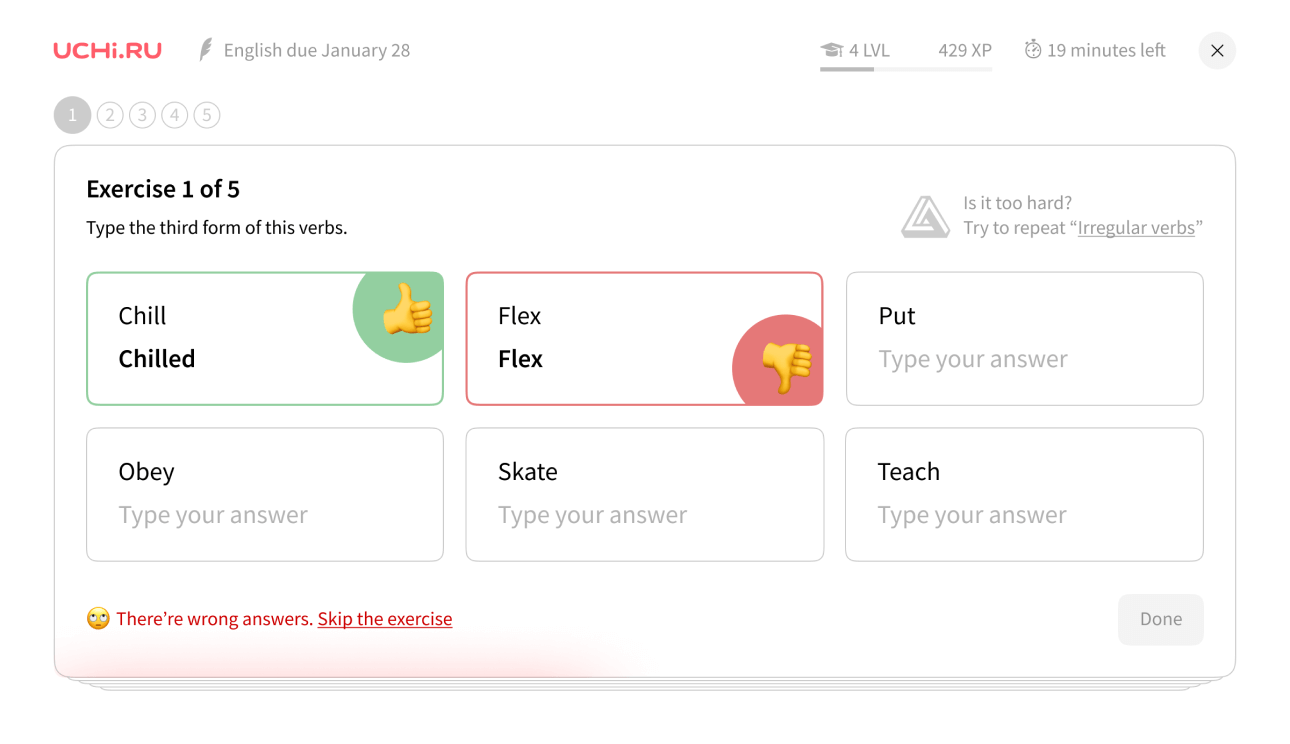Image resolution: width=1290 pixels, height=744 pixels.
Task: Click the stopwatch timer icon
Action: tap(1033, 50)
